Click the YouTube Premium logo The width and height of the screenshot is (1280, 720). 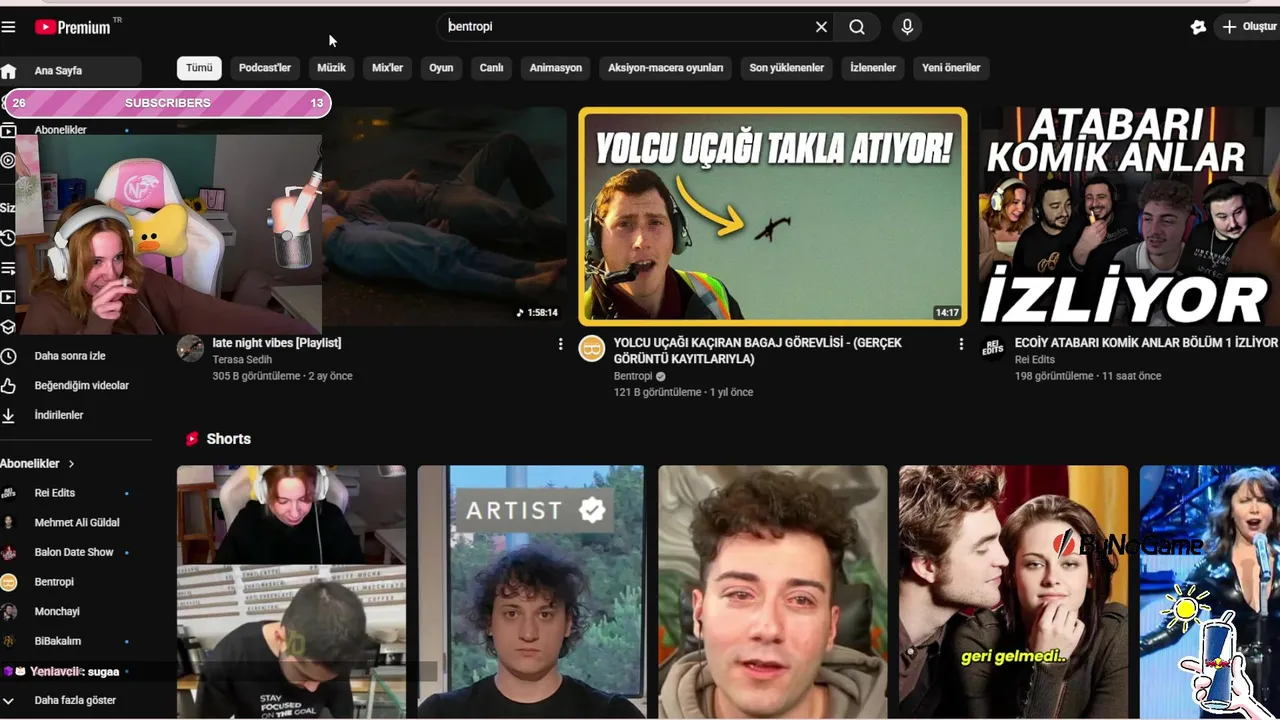[x=77, y=27]
